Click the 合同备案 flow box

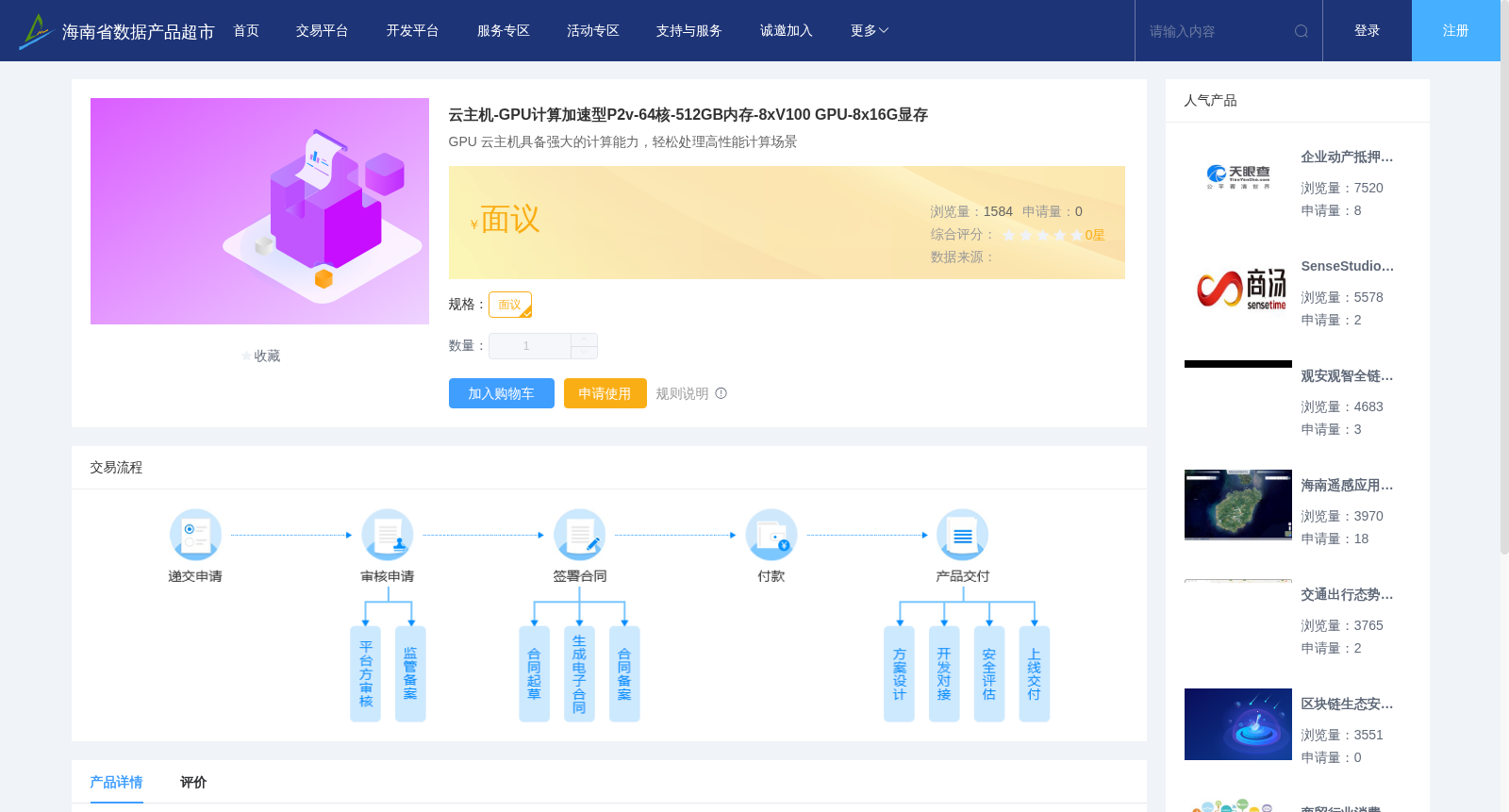[x=624, y=674]
